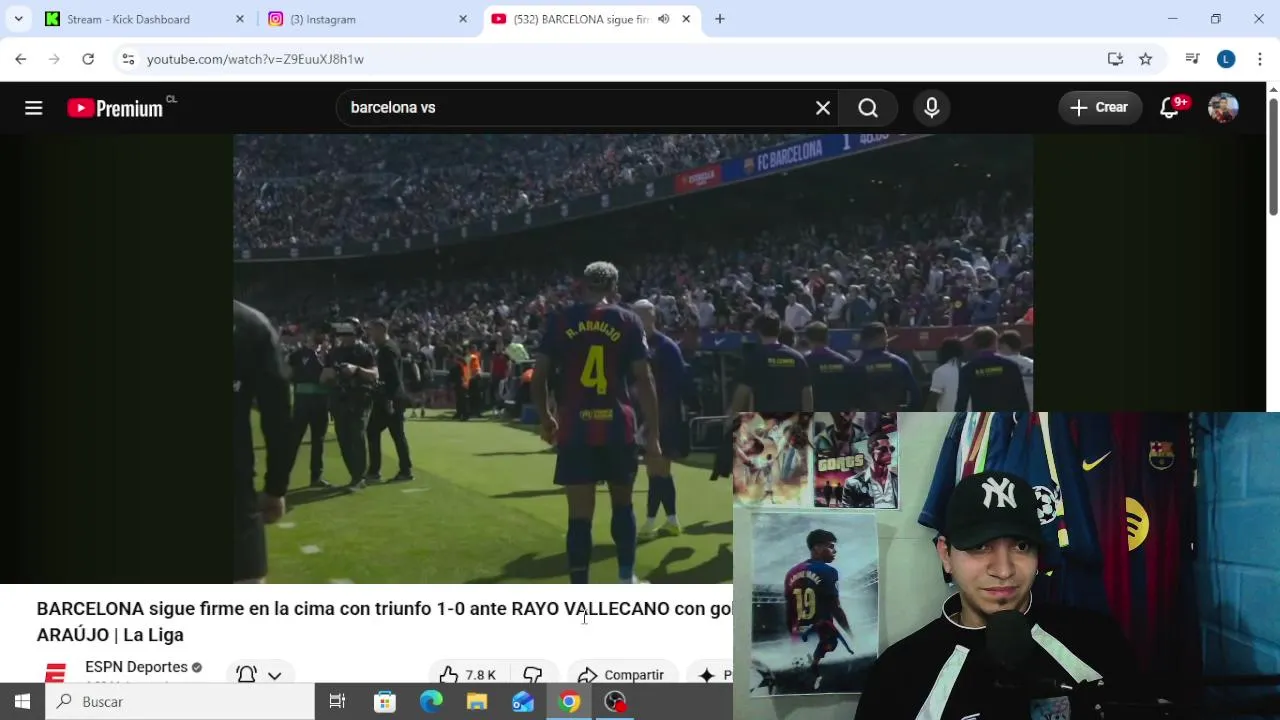The height and width of the screenshot is (720, 1280).
Task: Open YouTube notifications bell
Action: pos(1170,108)
